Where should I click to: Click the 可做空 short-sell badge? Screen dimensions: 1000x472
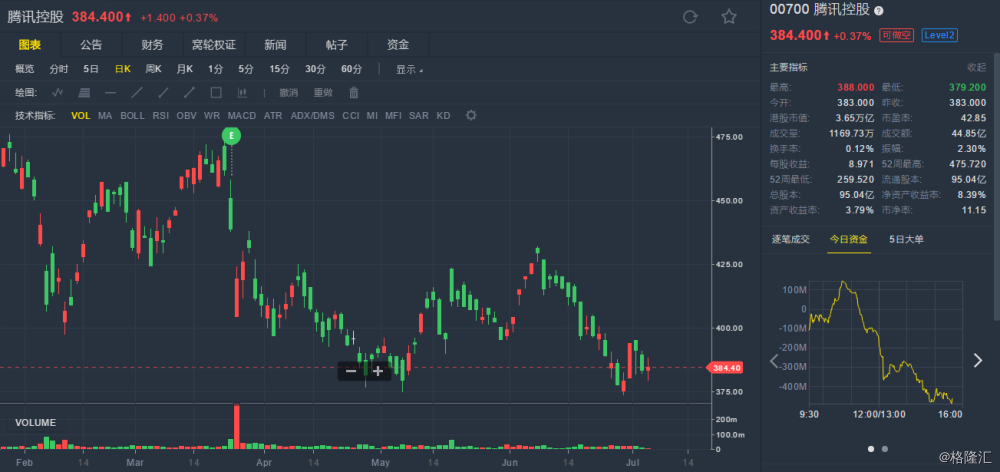click(x=896, y=35)
